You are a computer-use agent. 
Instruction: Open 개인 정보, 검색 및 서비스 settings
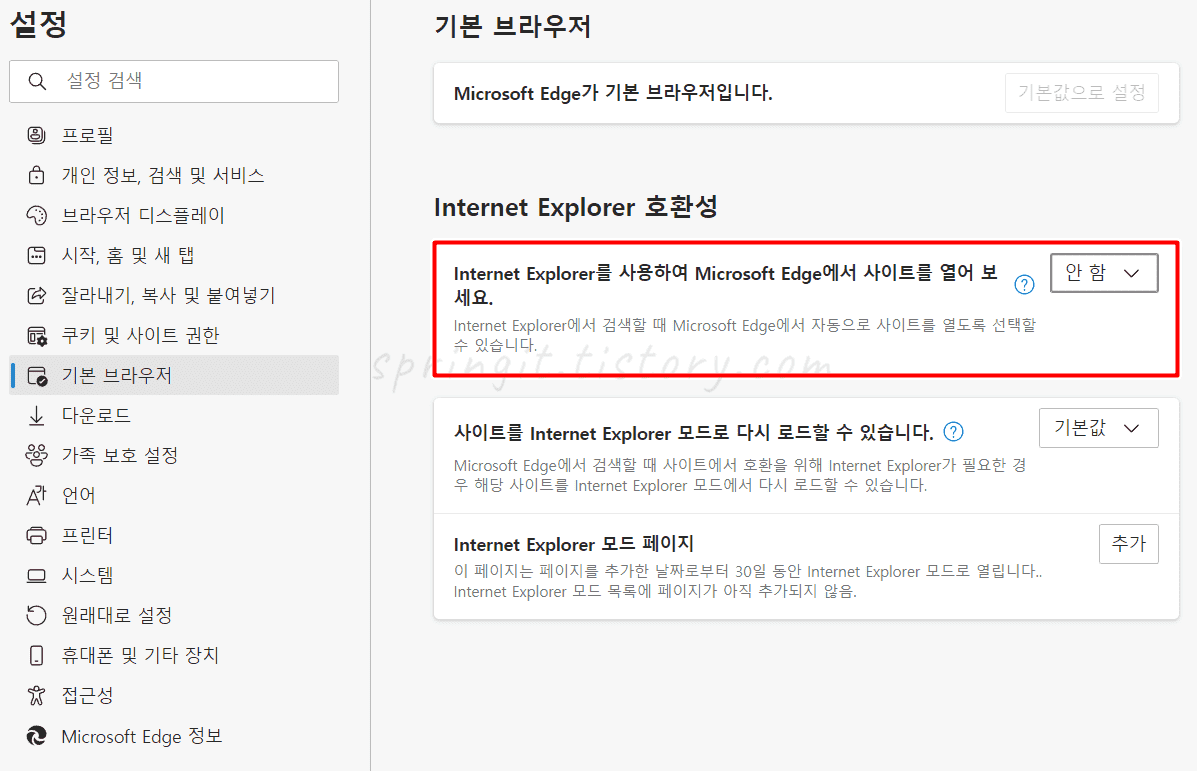[174, 176]
